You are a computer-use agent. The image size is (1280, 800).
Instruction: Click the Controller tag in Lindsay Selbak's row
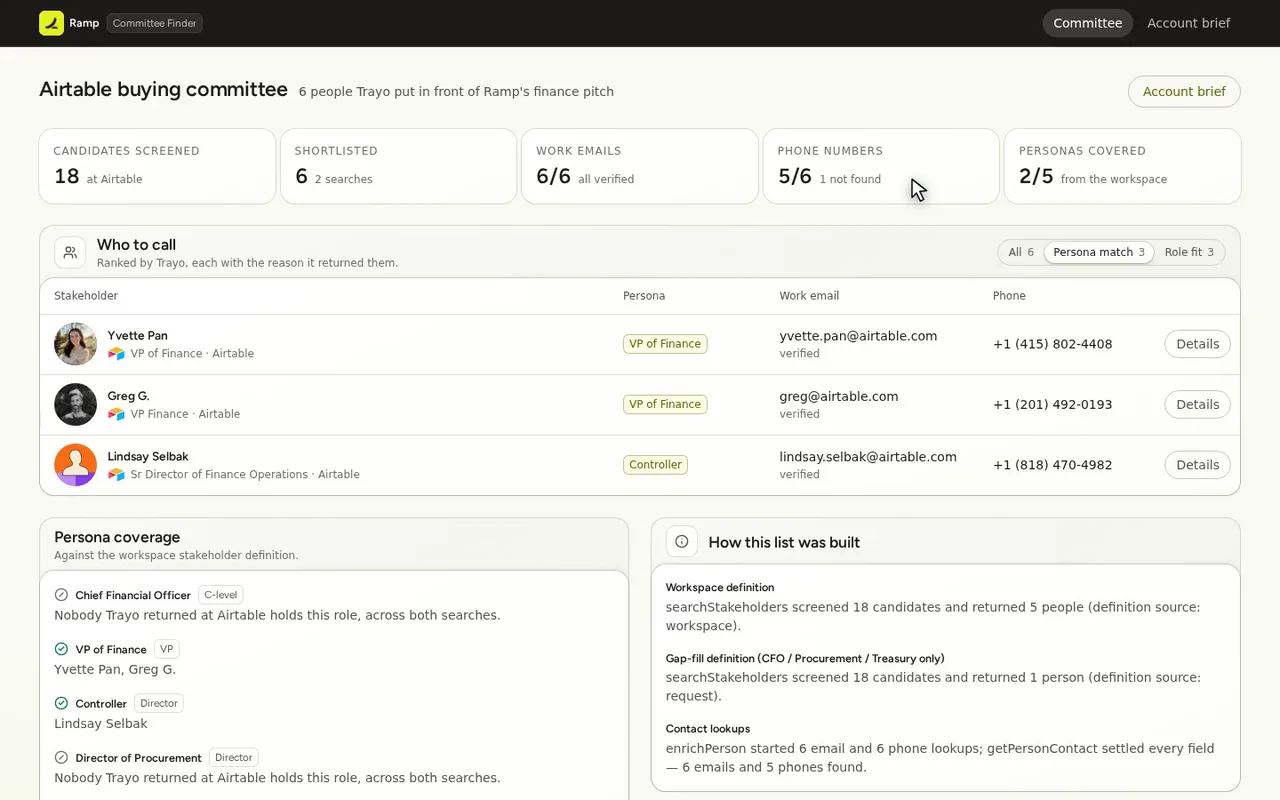[x=655, y=465]
